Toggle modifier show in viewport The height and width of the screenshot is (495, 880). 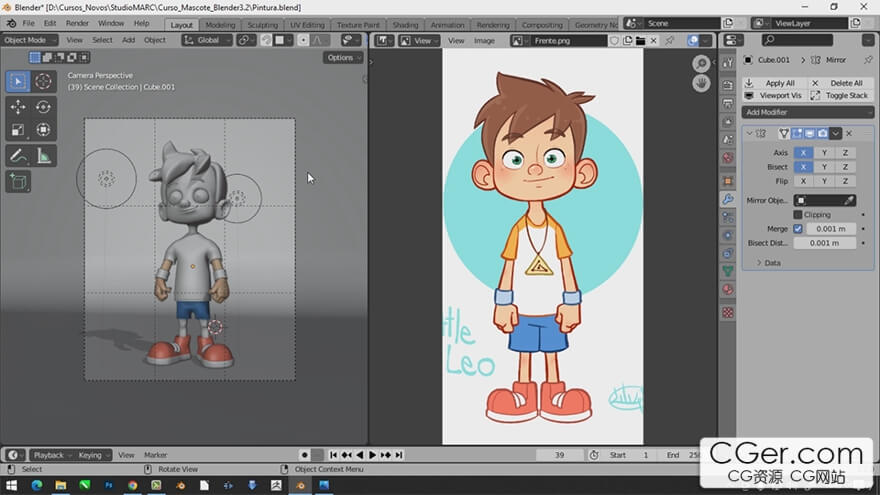810,134
